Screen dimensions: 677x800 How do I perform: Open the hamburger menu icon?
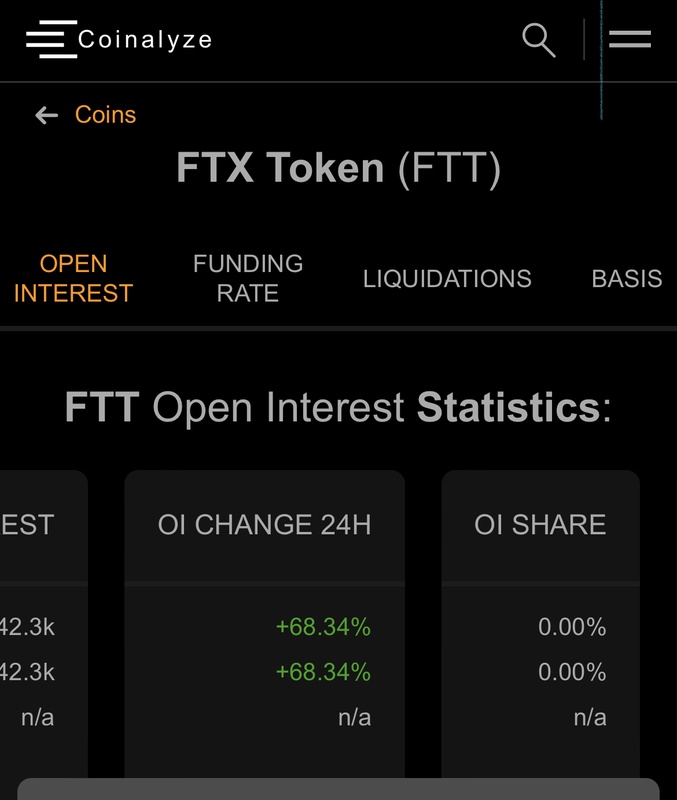[x=630, y=39]
